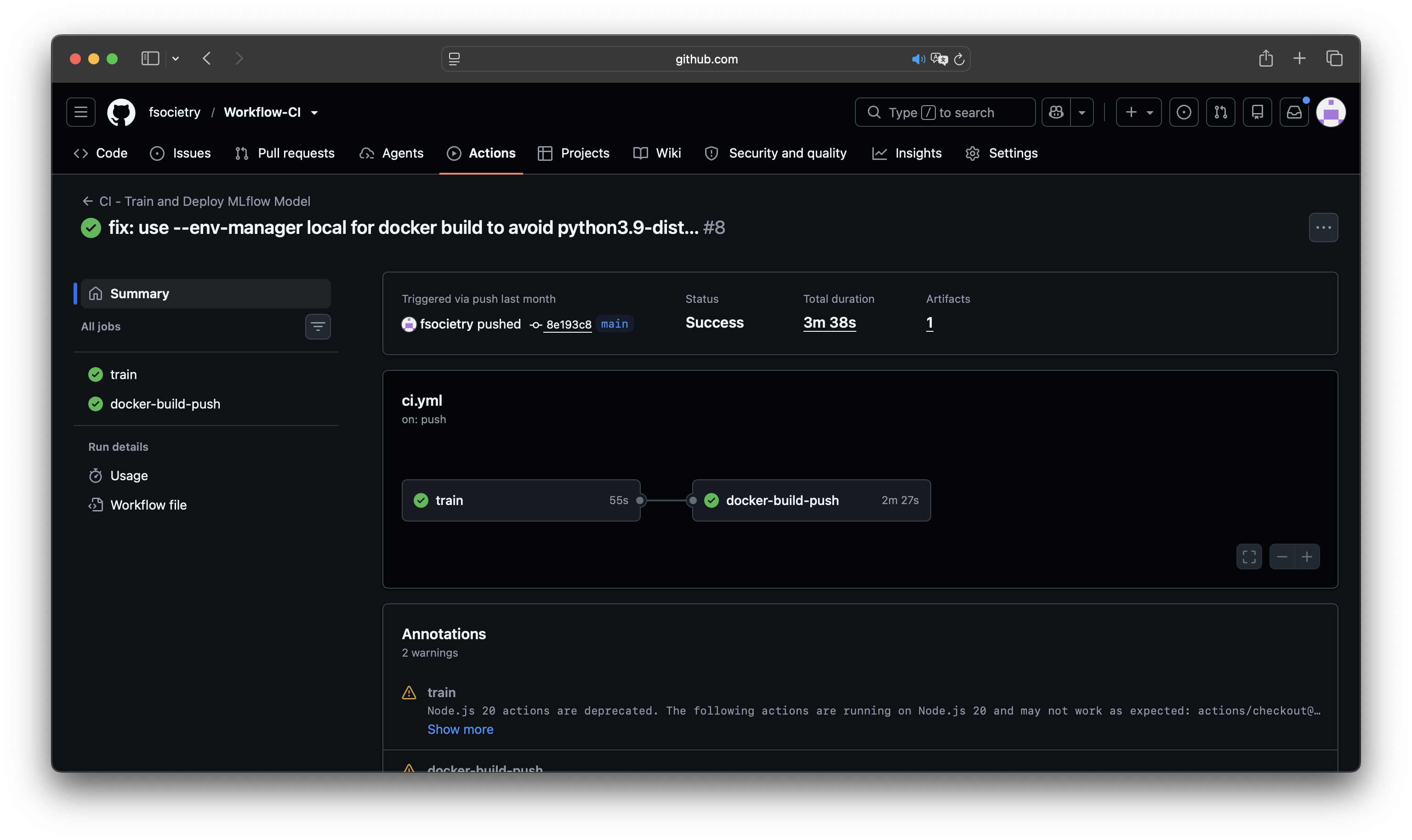The width and height of the screenshot is (1412, 840).
Task: Open the repository Settings tab
Action: pos(1002,153)
